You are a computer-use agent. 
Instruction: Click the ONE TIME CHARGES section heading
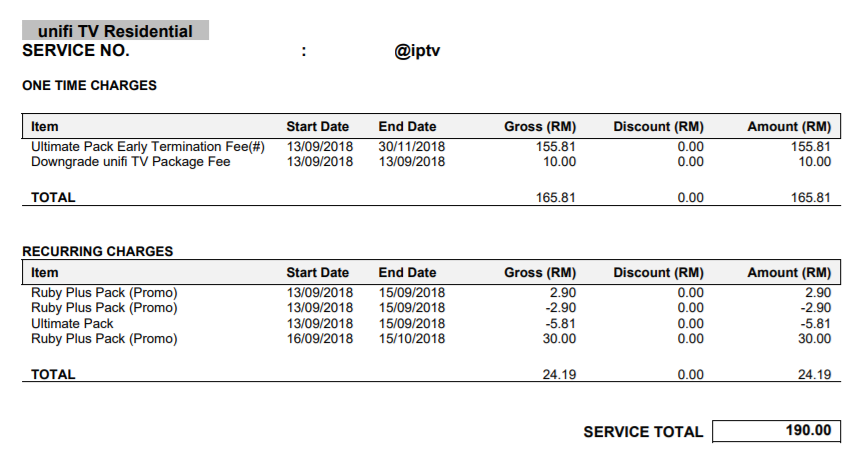(89, 86)
